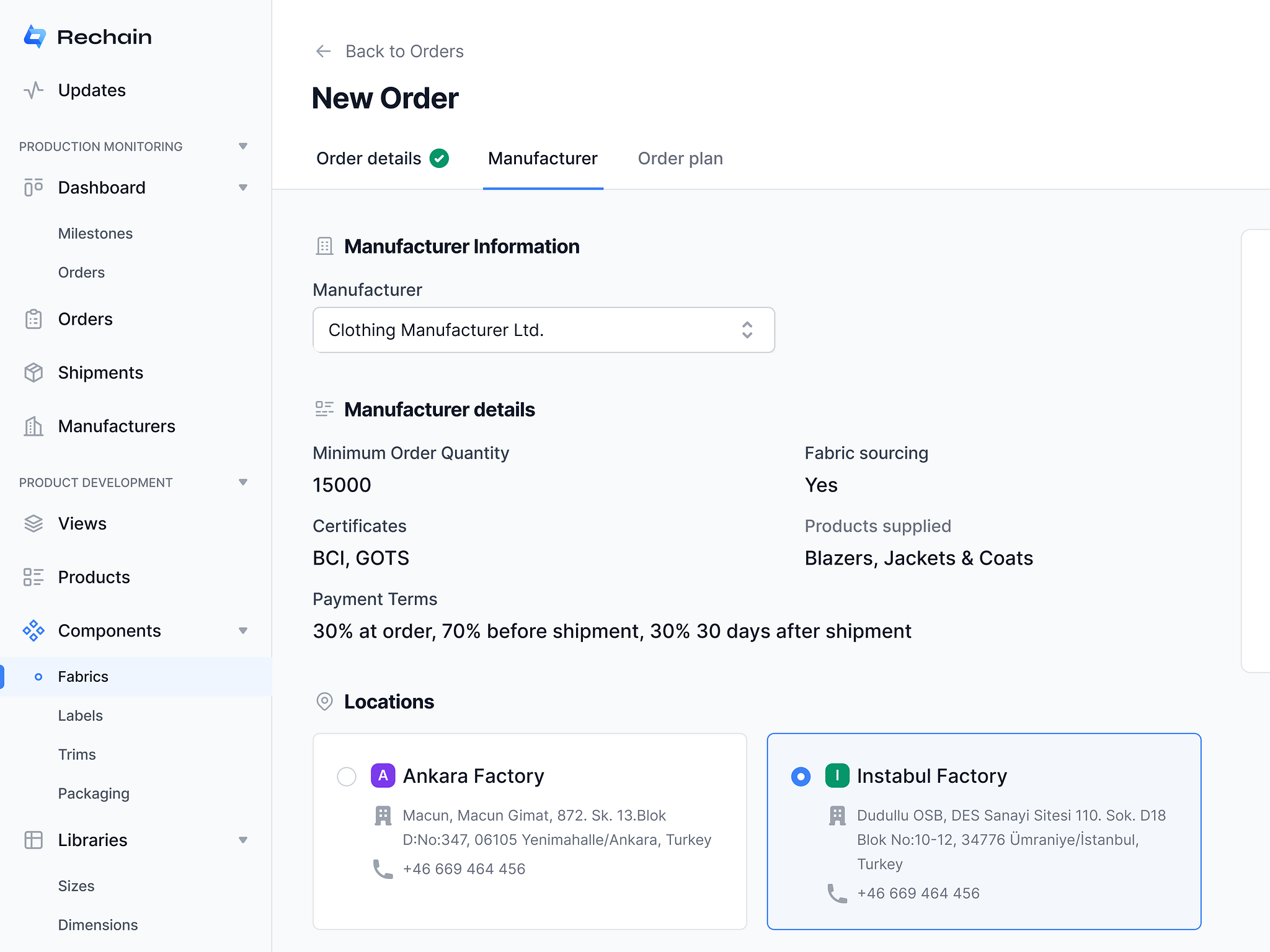
Task: Select the Components diamond icon
Action: [x=34, y=630]
